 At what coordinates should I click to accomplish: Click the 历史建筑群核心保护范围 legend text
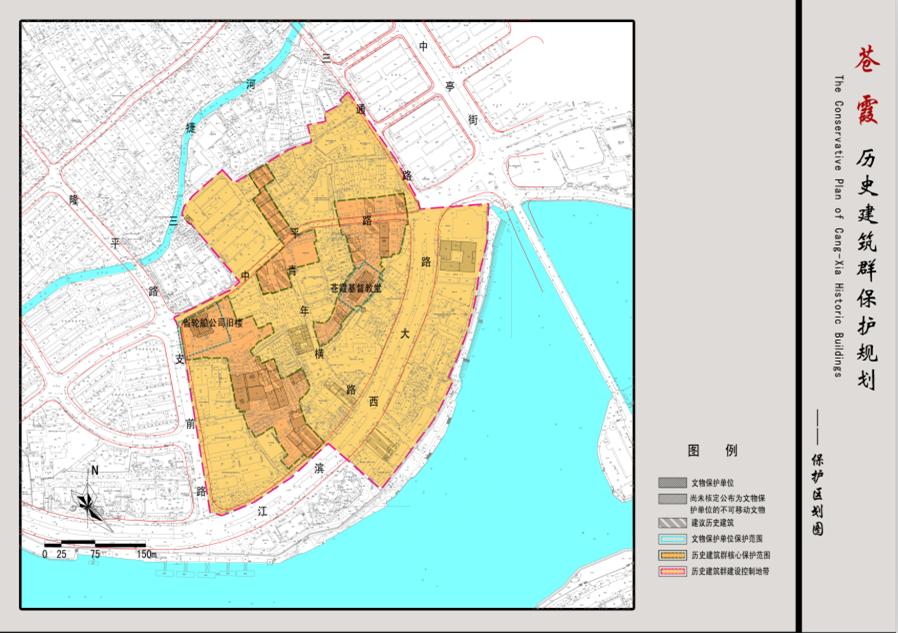[730, 555]
